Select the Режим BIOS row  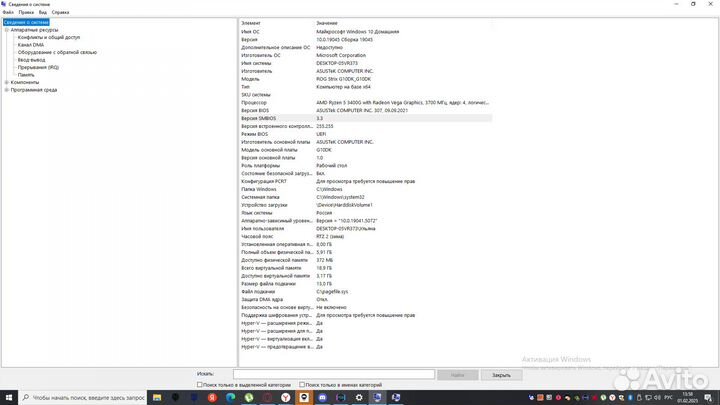tap(366, 134)
